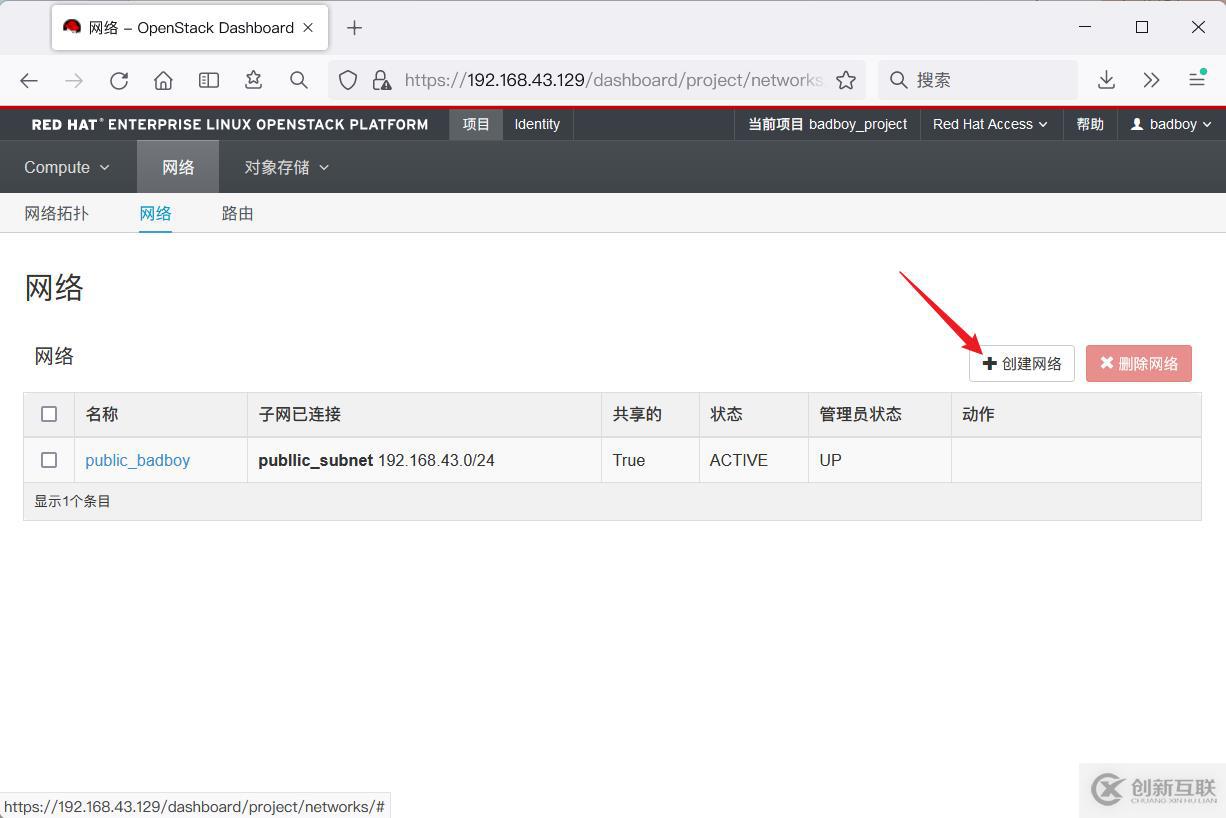Click the ACTIVE status cell
The image size is (1226, 818).
[753, 460]
